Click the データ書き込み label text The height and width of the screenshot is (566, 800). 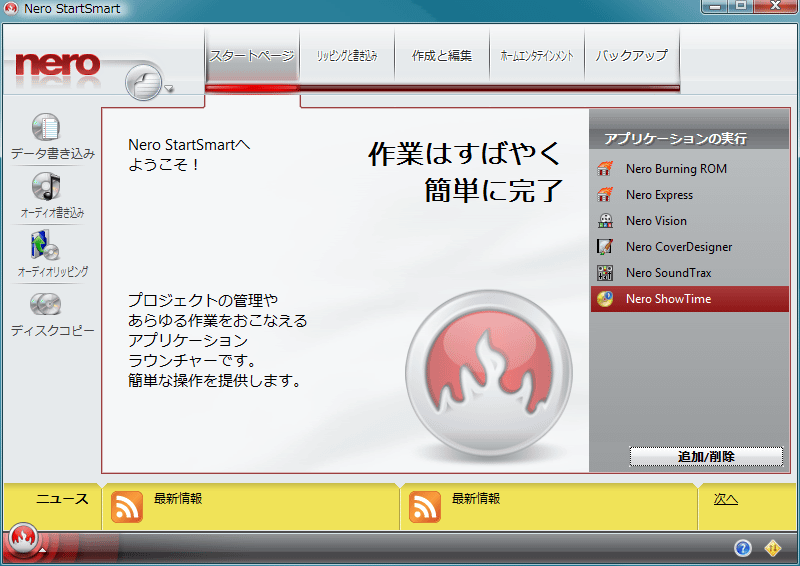(x=53, y=153)
